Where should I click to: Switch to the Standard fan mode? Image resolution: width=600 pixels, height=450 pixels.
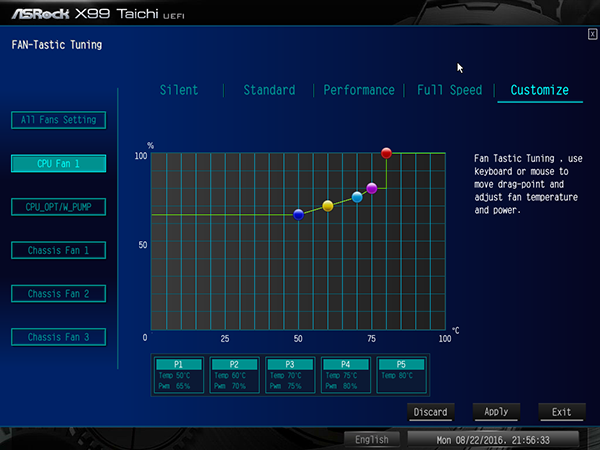click(269, 90)
